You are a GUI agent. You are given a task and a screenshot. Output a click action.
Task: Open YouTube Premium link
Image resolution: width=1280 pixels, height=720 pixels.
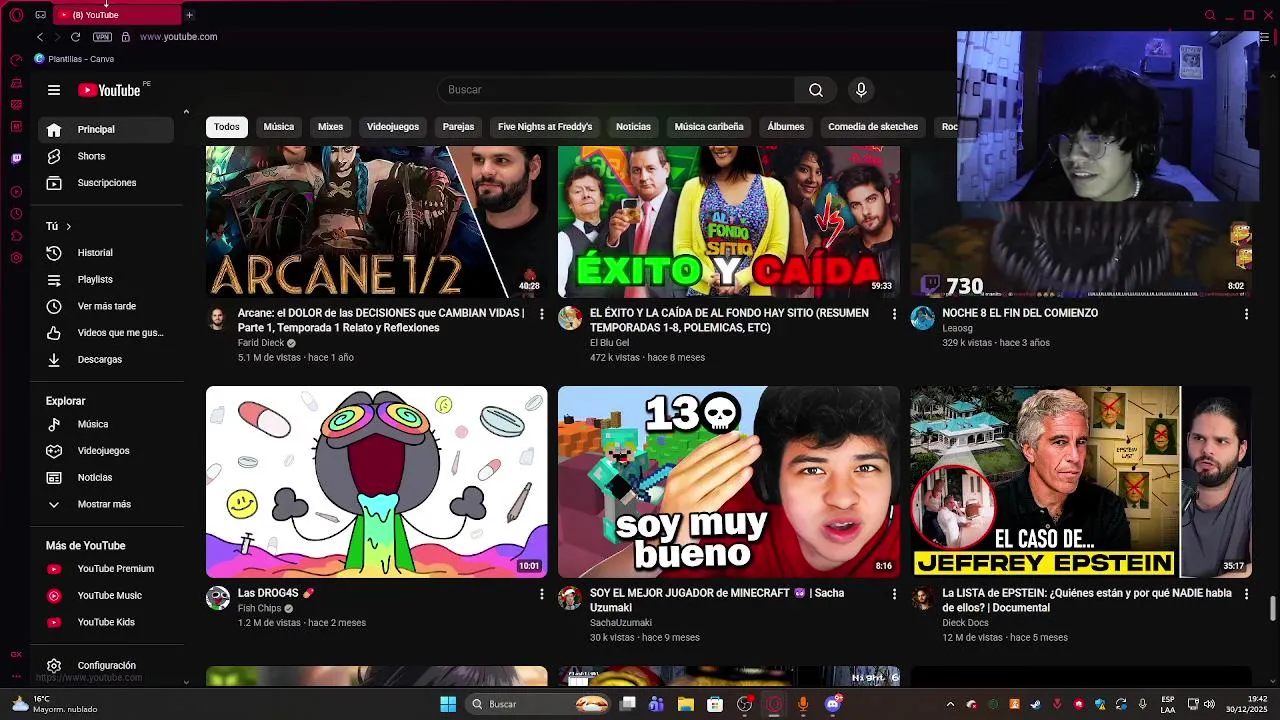107,569
